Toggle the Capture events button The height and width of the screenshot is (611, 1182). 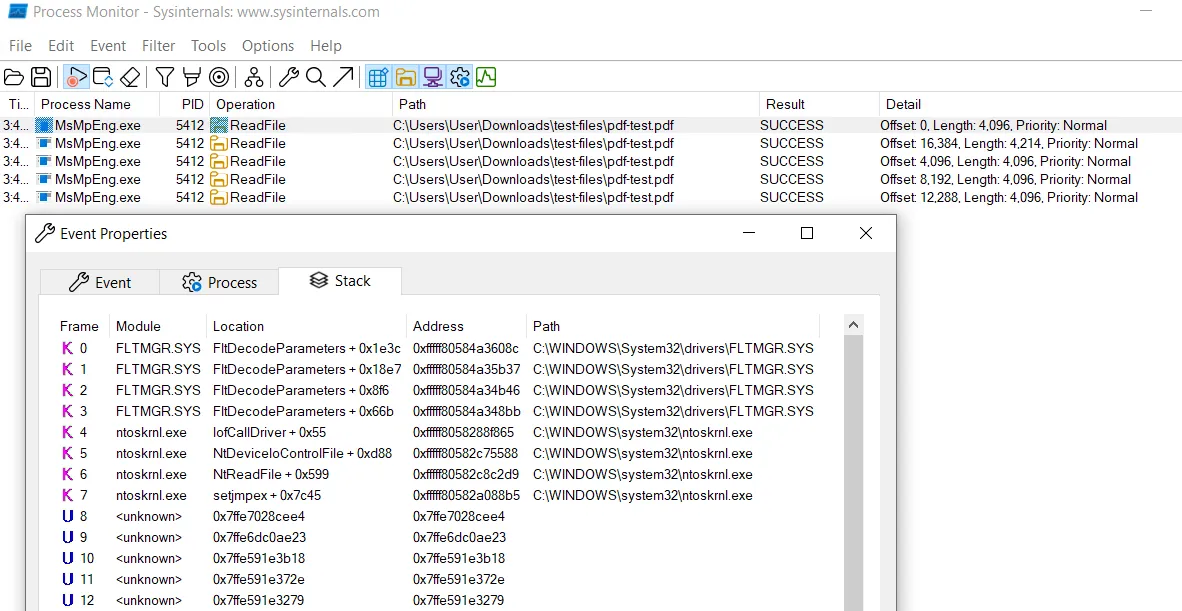click(76, 77)
